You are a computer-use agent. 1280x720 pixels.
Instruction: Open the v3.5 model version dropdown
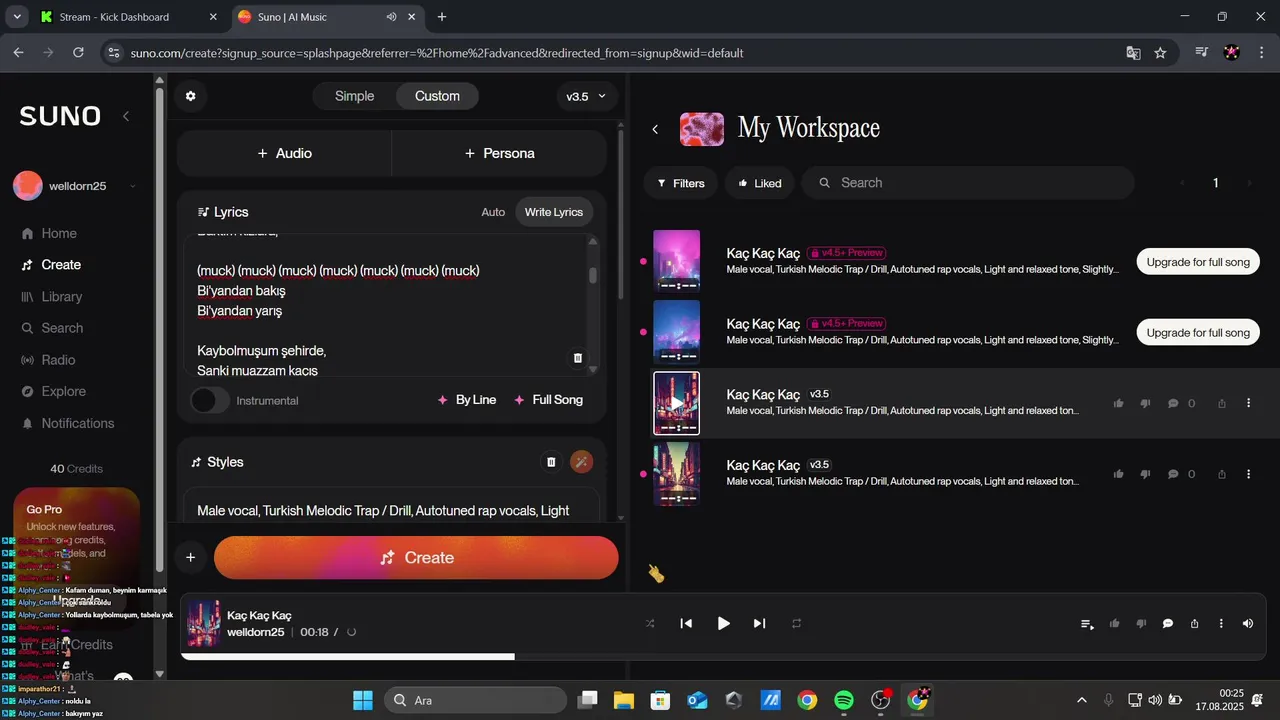click(x=586, y=96)
